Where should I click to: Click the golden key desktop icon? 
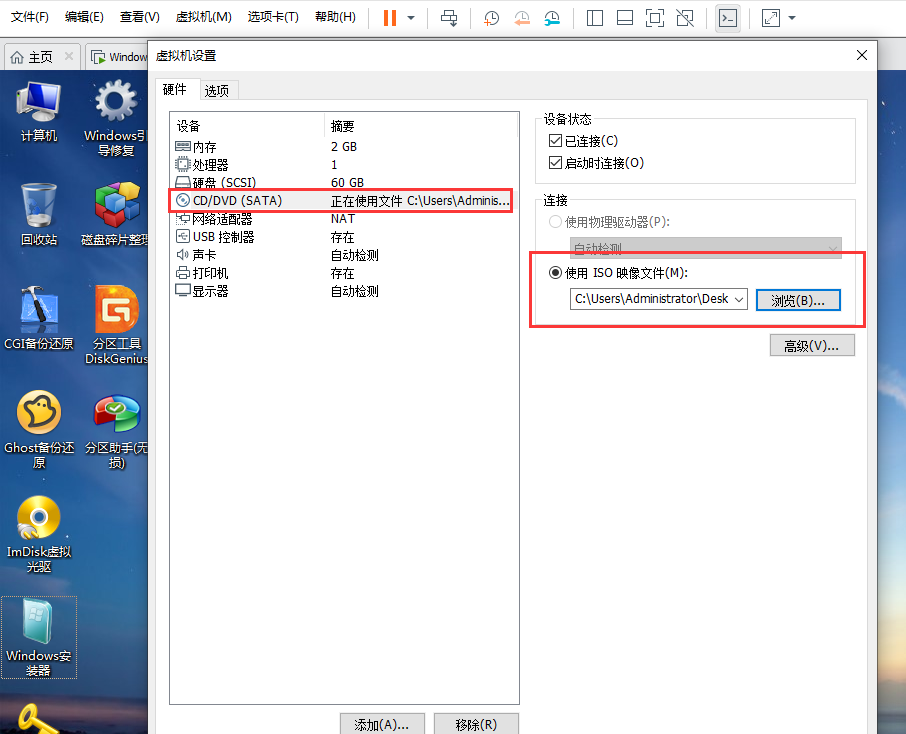point(38,718)
